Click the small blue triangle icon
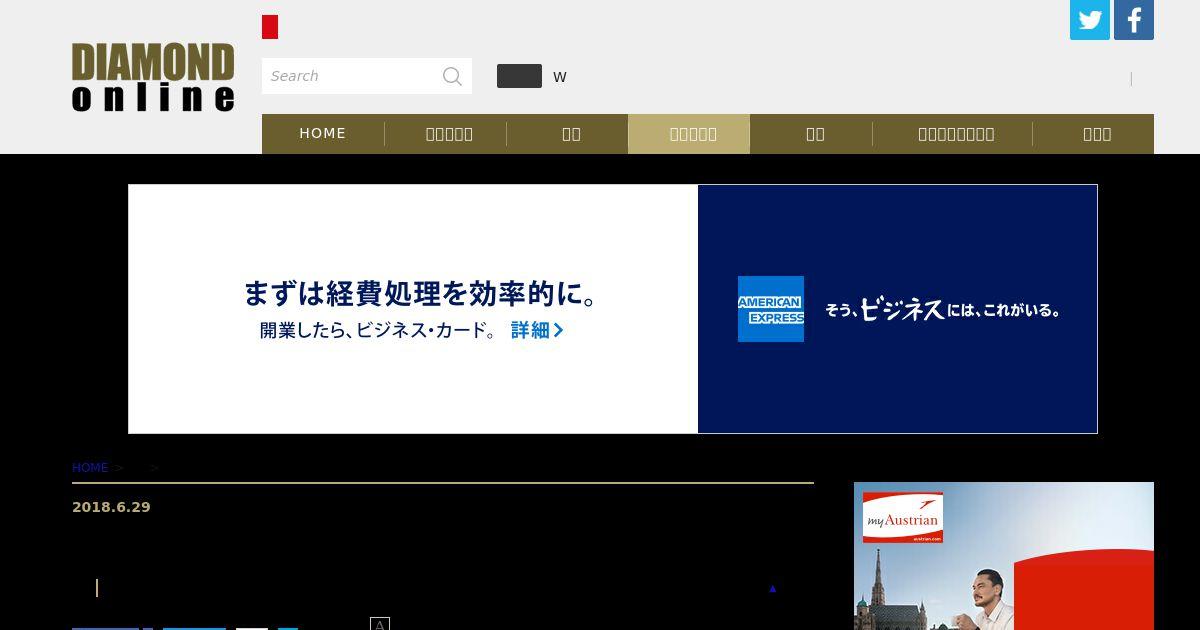1200x630 pixels. click(772, 589)
